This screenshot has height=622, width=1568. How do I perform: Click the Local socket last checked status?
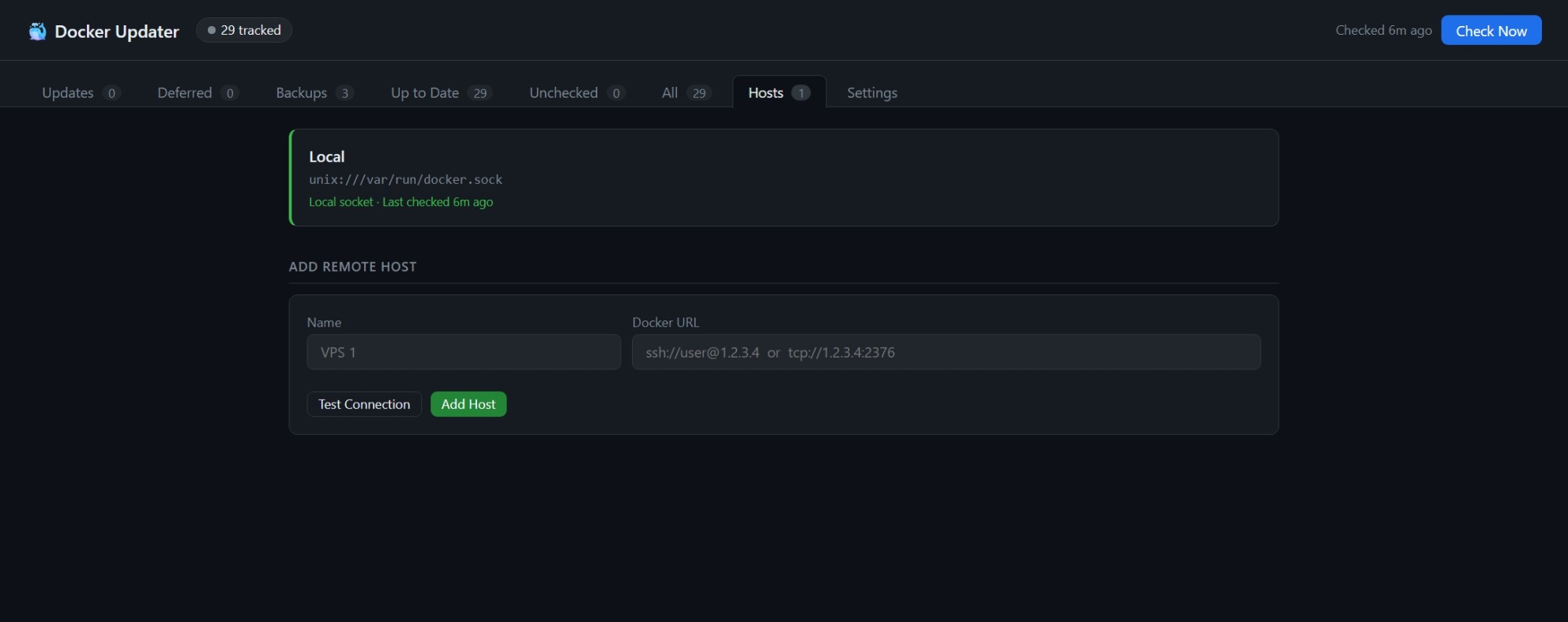400,202
